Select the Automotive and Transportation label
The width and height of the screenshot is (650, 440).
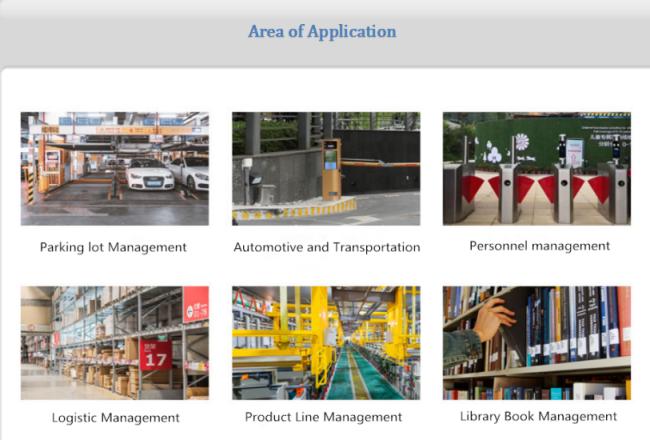coord(326,247)
